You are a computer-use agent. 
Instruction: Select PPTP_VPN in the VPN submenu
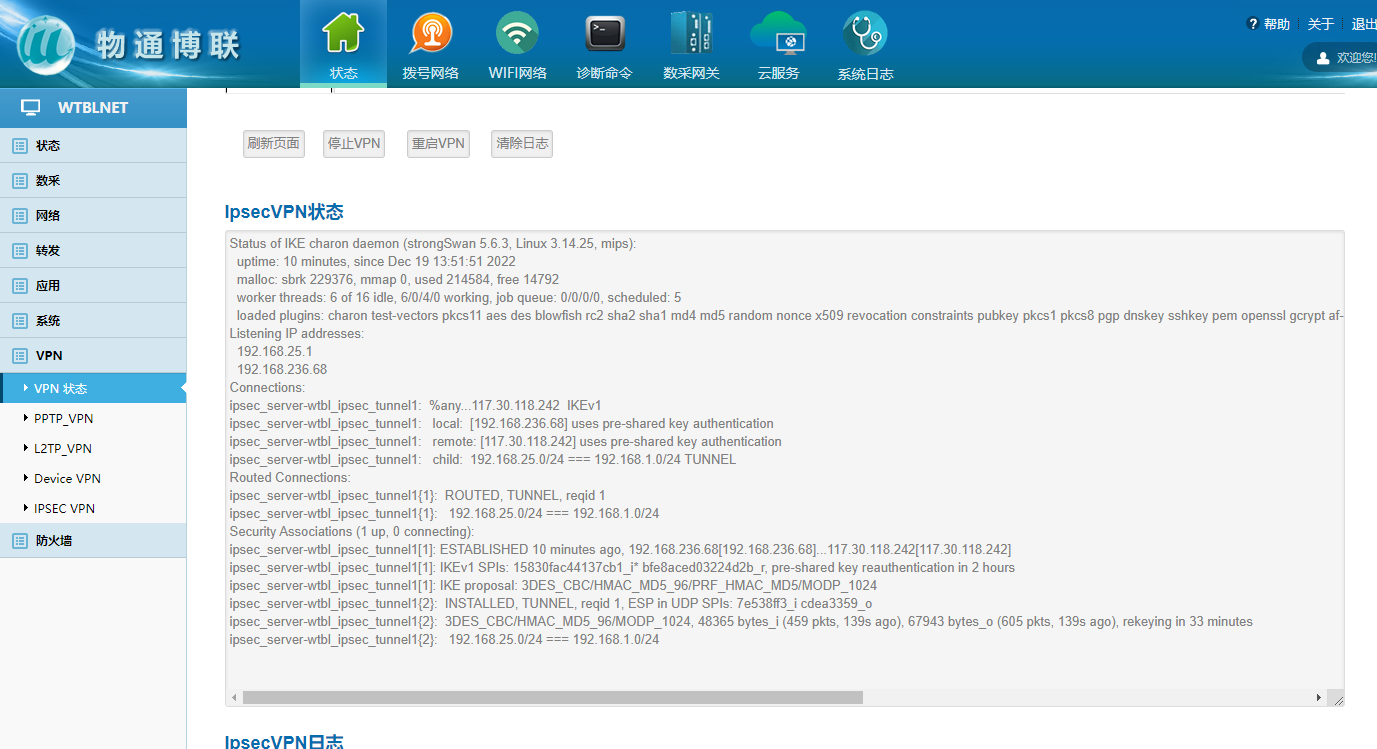click(x=64, y=419)
